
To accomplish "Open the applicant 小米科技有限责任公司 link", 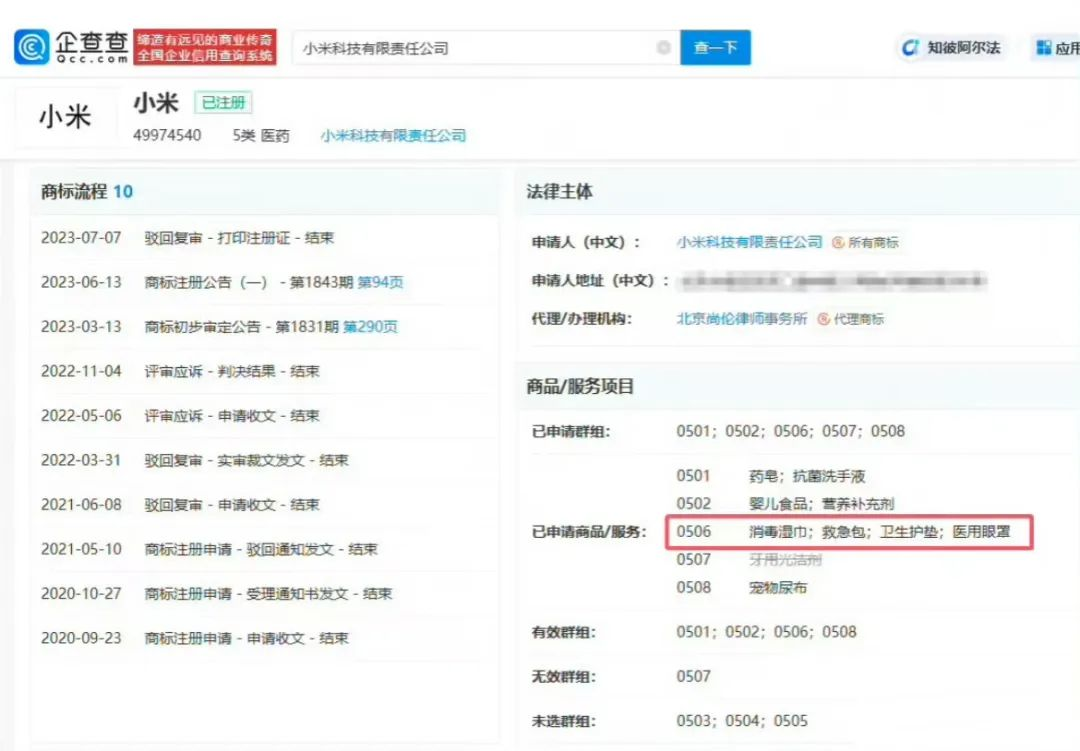I will pos(749,242).
